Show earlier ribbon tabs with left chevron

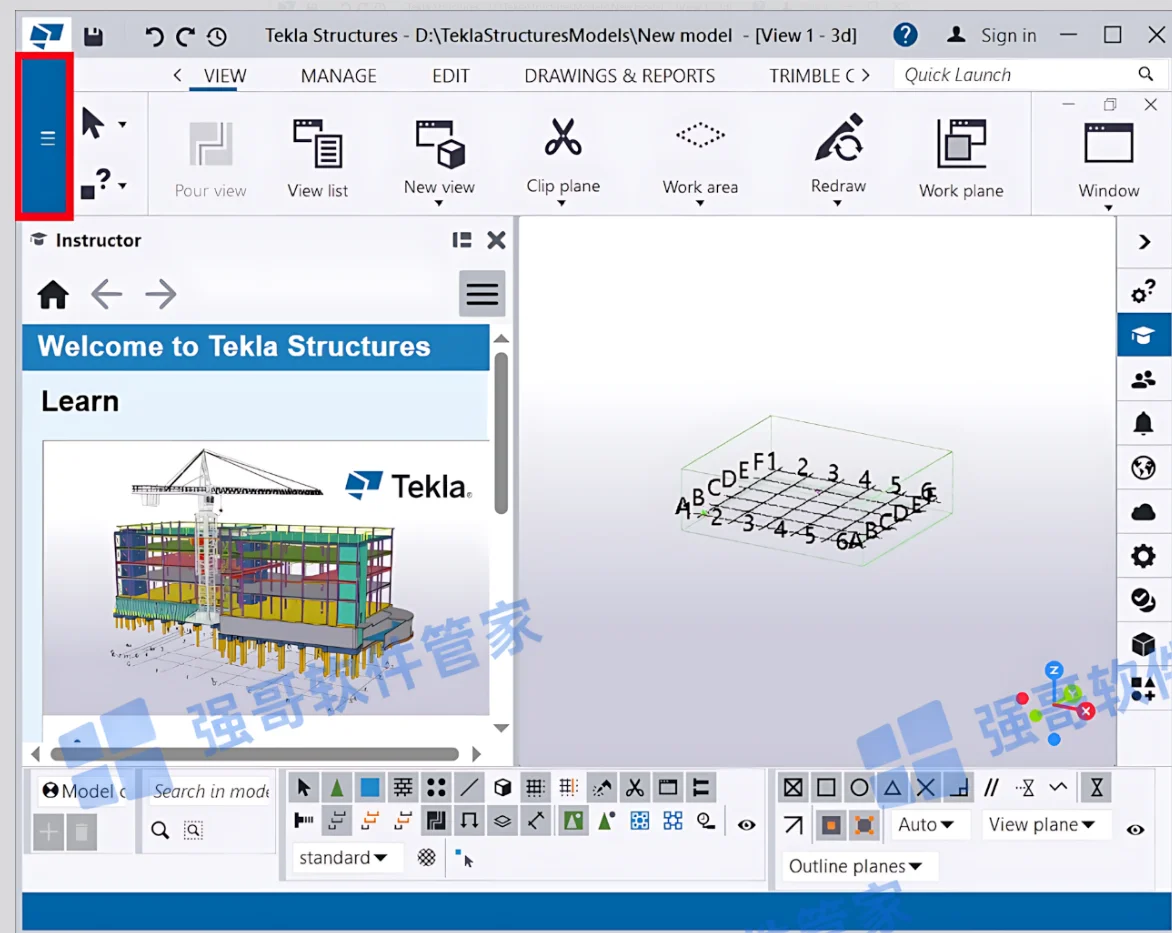[x=177, y=75]
